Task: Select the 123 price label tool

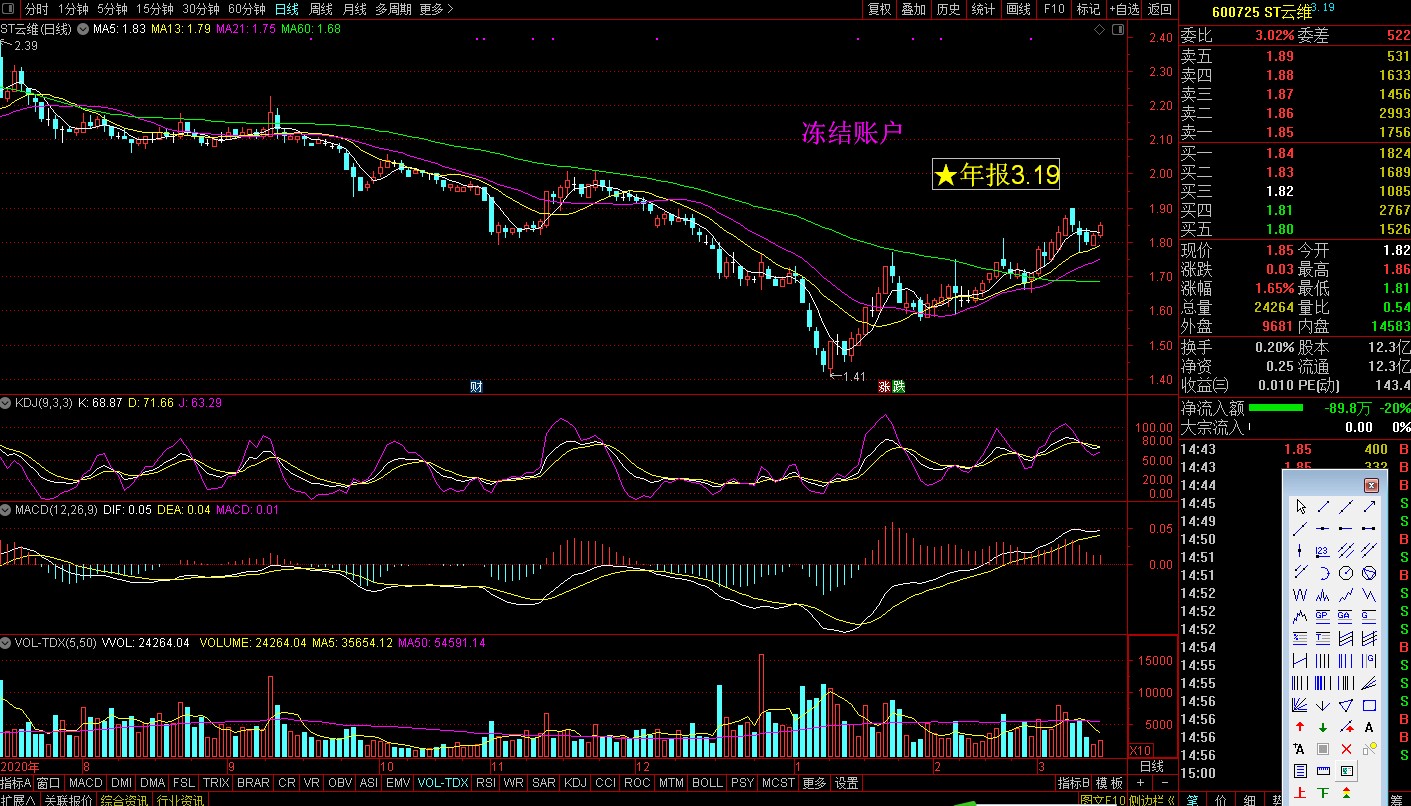Action: (x=1322, y=550)
